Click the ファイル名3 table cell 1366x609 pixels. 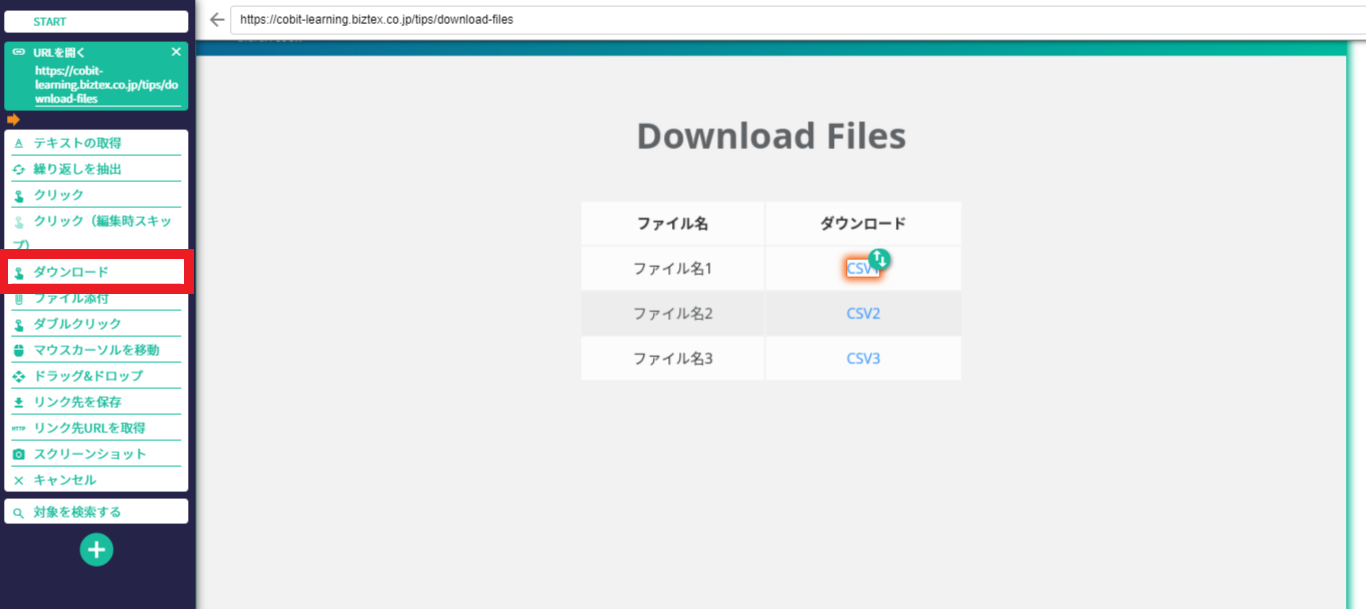coord(673,358)
